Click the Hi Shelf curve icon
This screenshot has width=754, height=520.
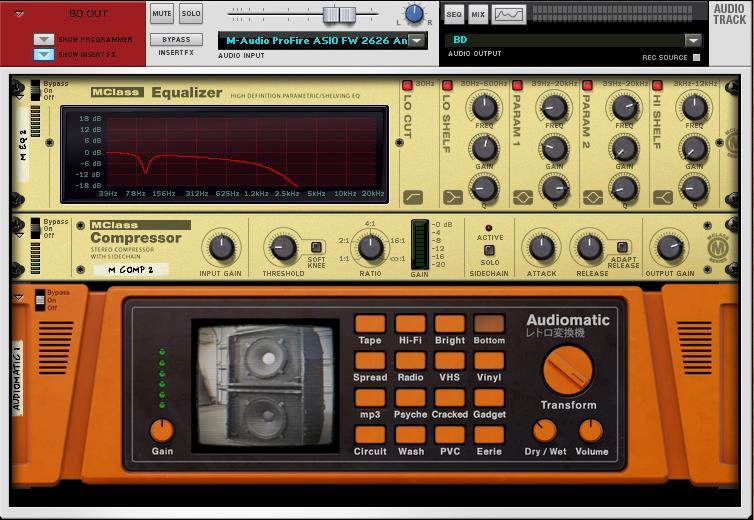pyautogui.click(x=663, y=197)
